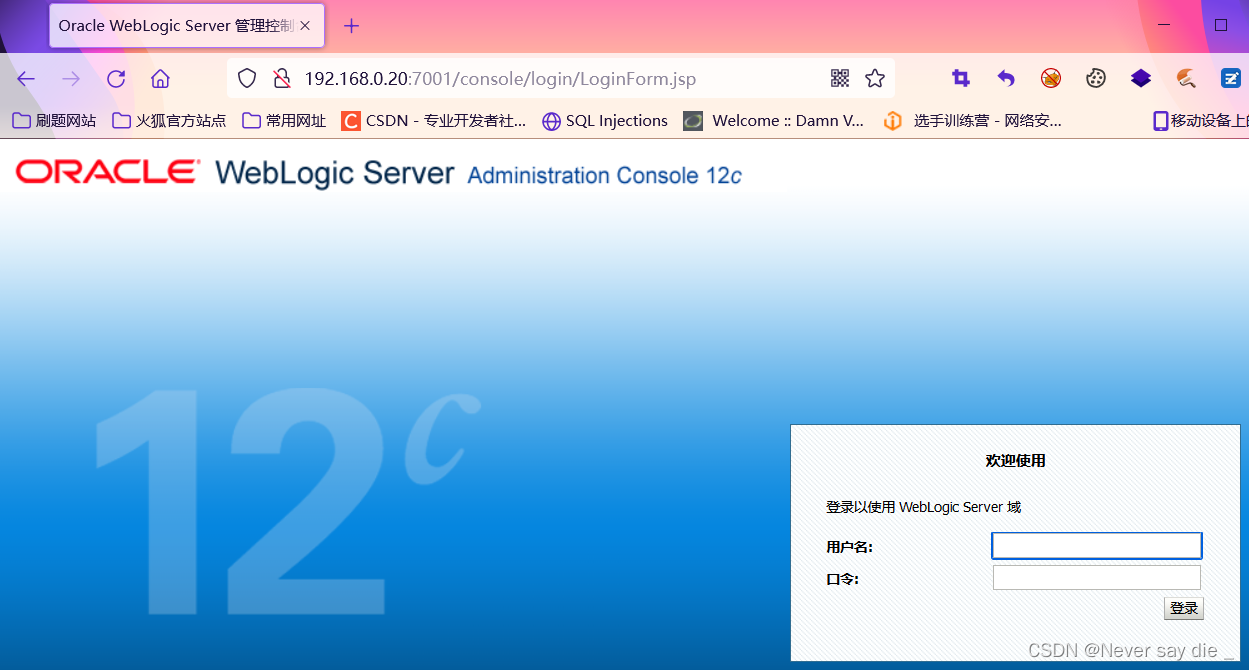Click the cookie editor extension icon
This screenshot has height=670, width=1249.
pyautogui.click(x=1096, y=78)
